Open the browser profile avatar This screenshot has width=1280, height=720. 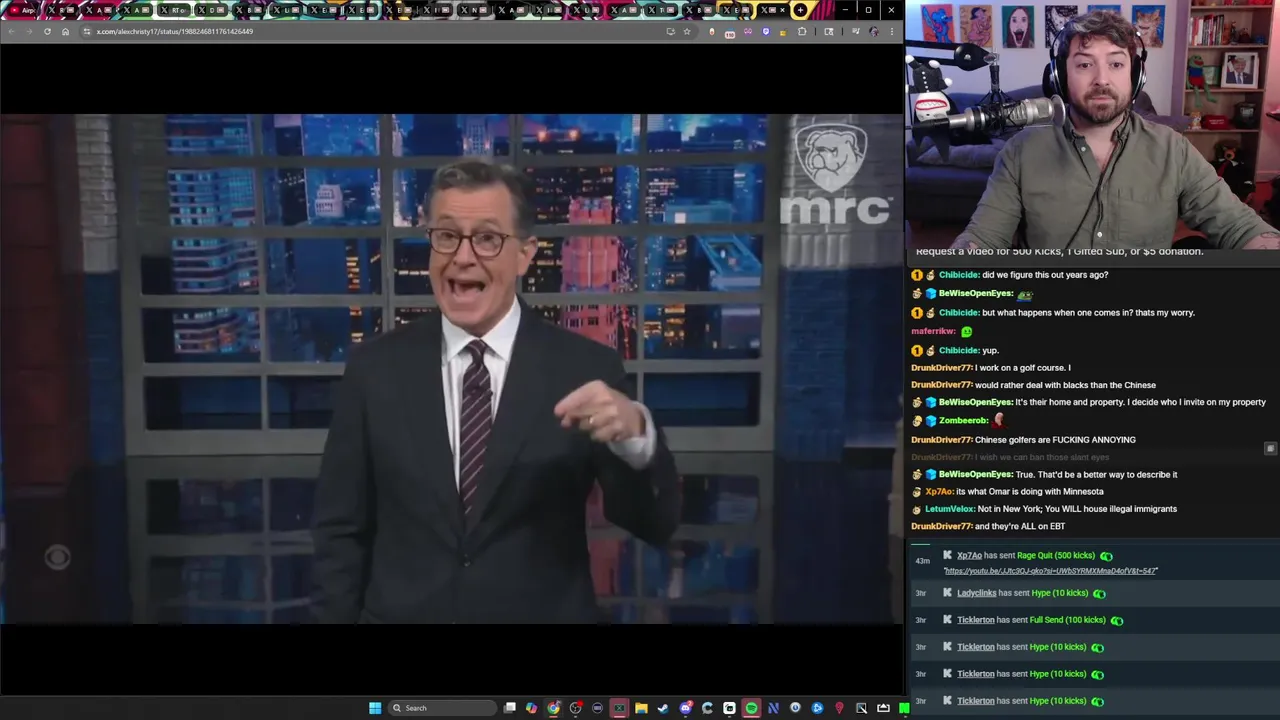pyautogui.click(x=874, y=31)
